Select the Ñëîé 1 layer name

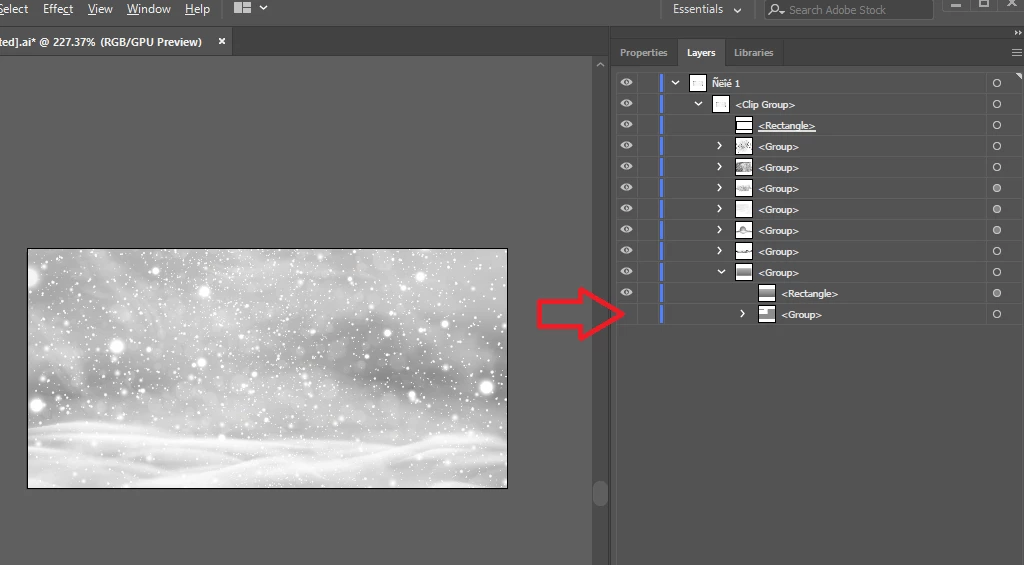point(726,83)
